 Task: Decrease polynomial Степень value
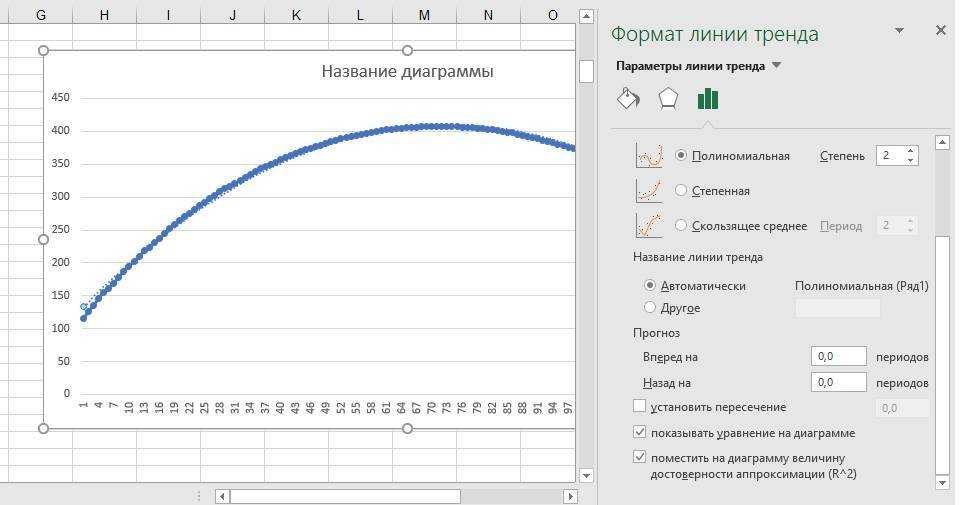[911, 161]
